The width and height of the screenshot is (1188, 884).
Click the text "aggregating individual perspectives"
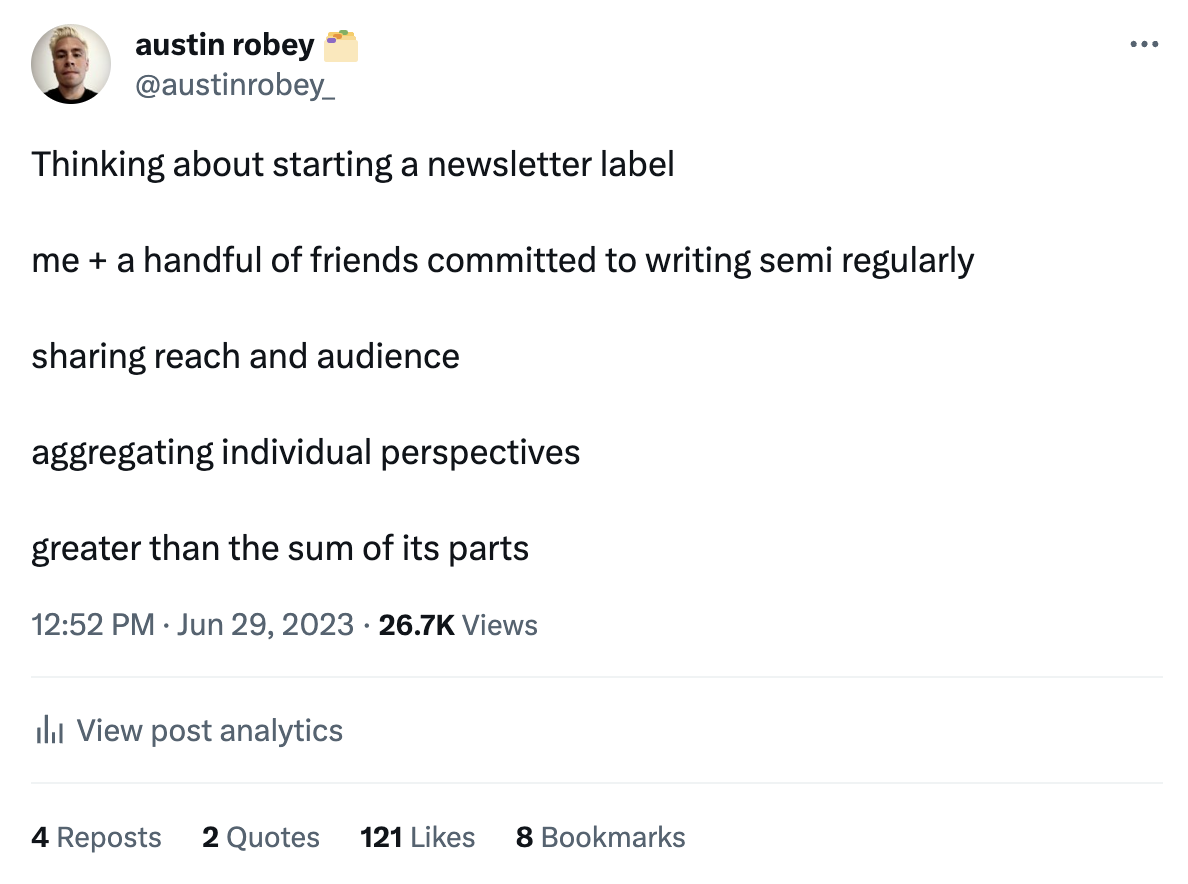[305, 453]
